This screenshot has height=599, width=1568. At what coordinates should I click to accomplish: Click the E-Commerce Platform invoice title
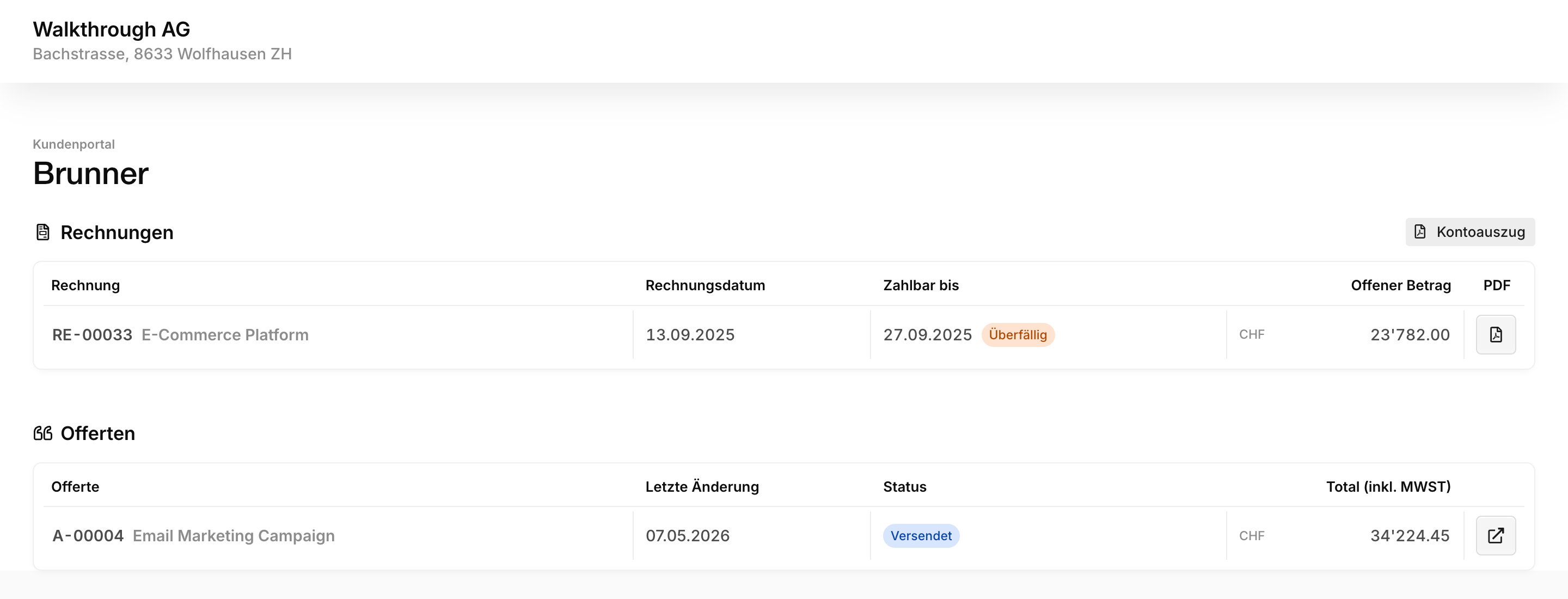pos(225,335)
